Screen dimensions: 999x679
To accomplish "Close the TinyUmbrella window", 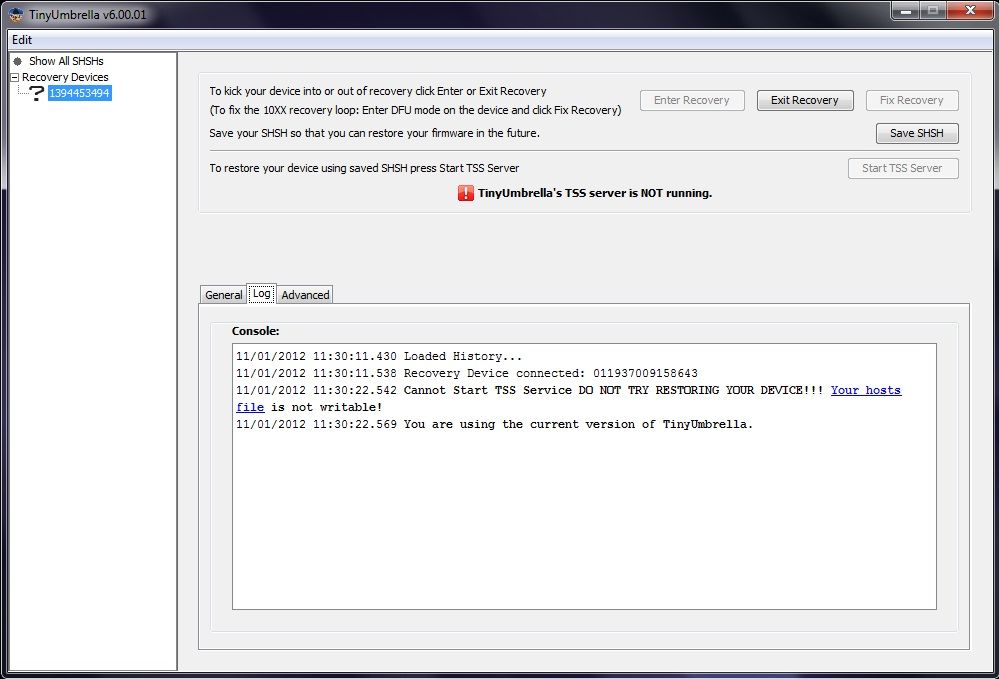I will [x=970, y=11].
